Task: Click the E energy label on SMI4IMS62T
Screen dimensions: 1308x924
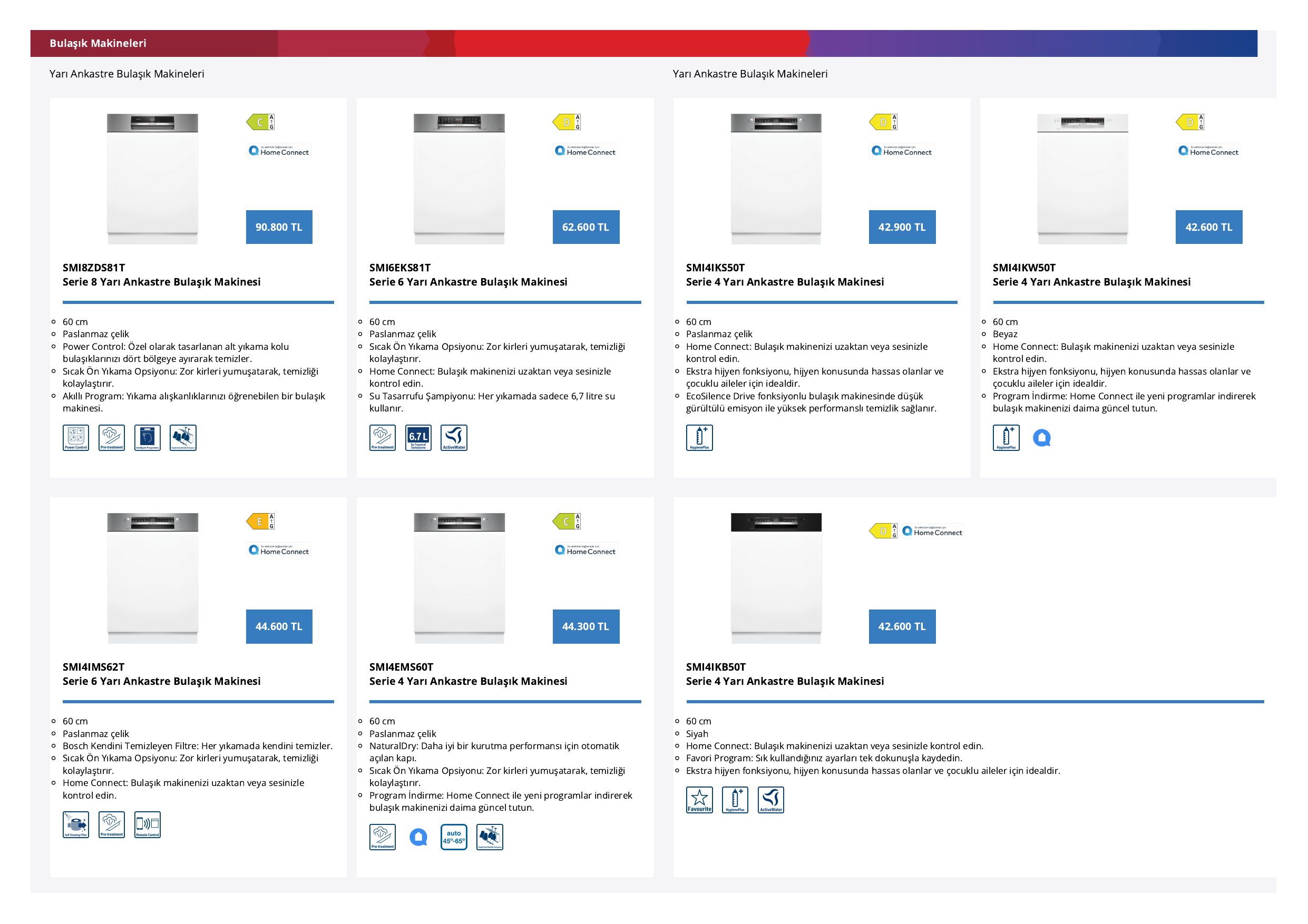Action: point(260,522)
